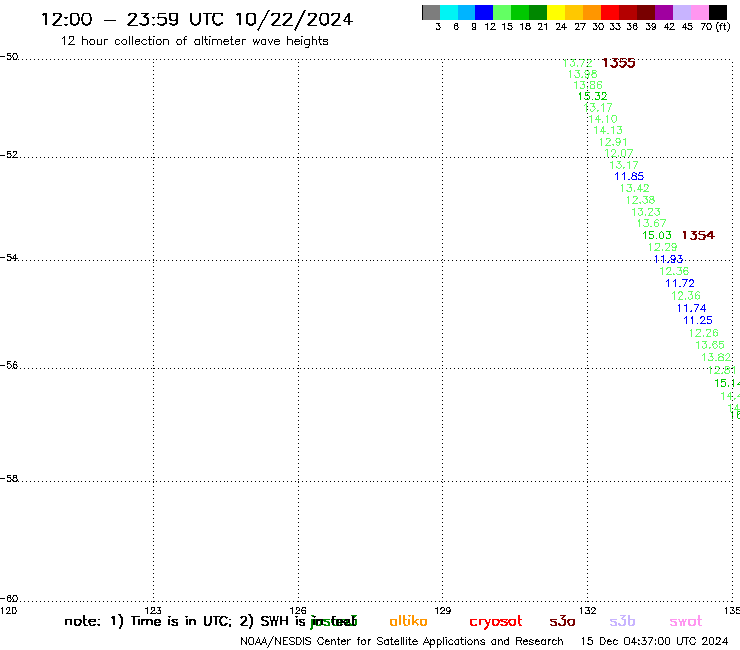
Task: Select the orange legend swatch near 30
Action: tap(592, 12)
